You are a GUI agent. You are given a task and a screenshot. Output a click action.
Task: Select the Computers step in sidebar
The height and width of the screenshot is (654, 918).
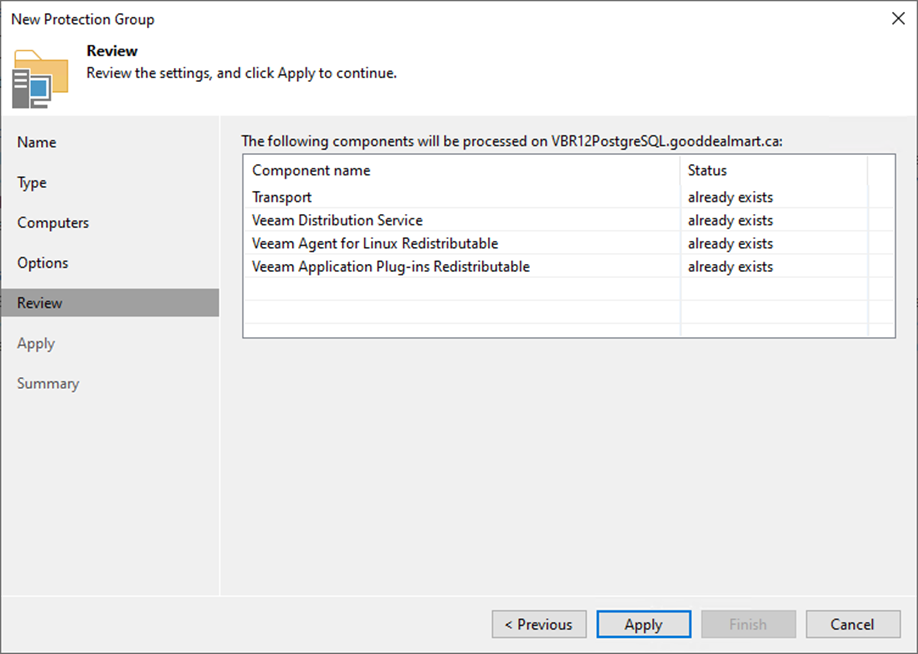point(53,222)
